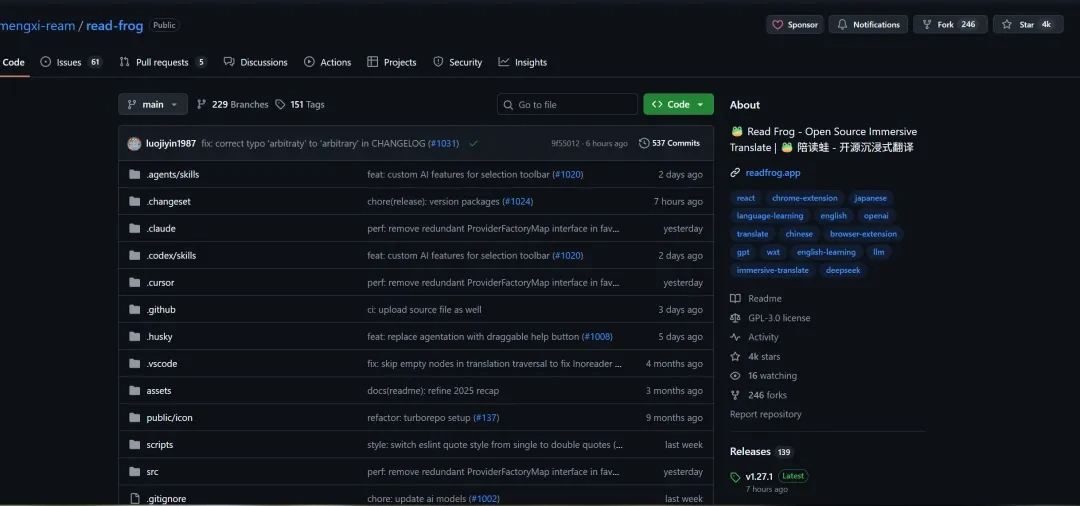Click the green check status icon
1080x506 pixels.
474,143
